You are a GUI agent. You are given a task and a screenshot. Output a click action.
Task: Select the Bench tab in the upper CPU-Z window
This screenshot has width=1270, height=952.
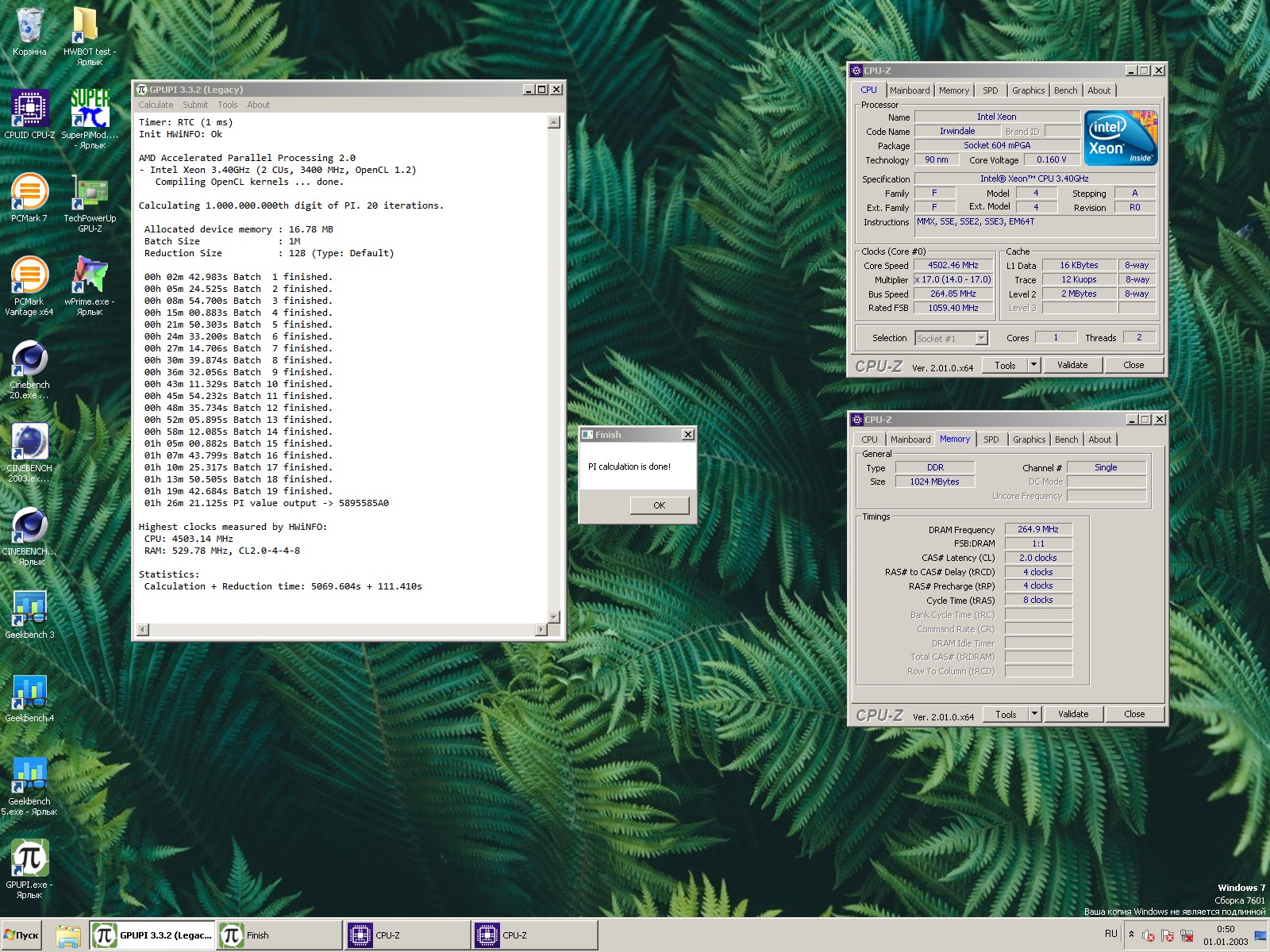point(1066,90)
